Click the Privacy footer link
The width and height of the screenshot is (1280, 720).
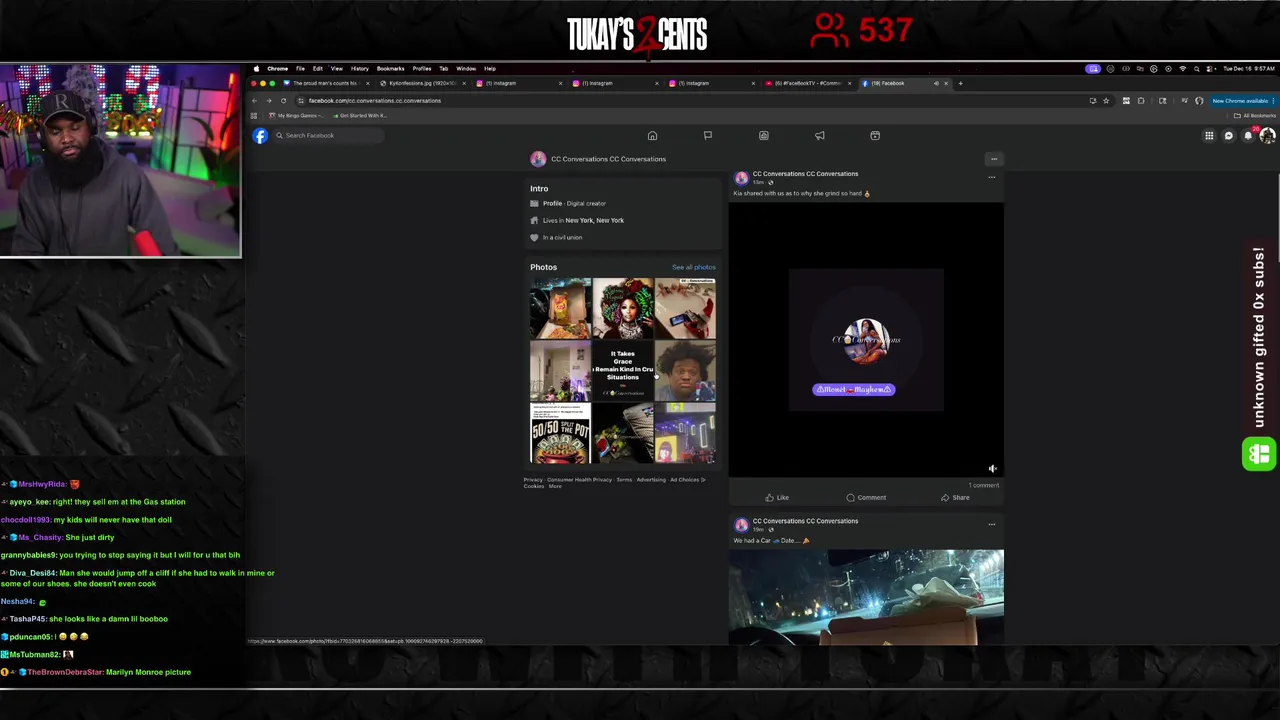coord(533,480)
